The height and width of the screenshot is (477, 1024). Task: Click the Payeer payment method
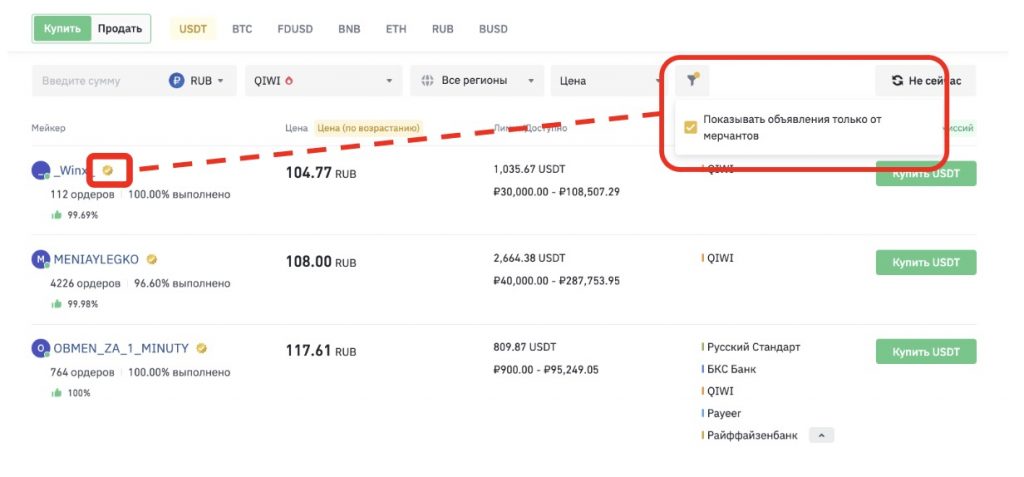724,414
